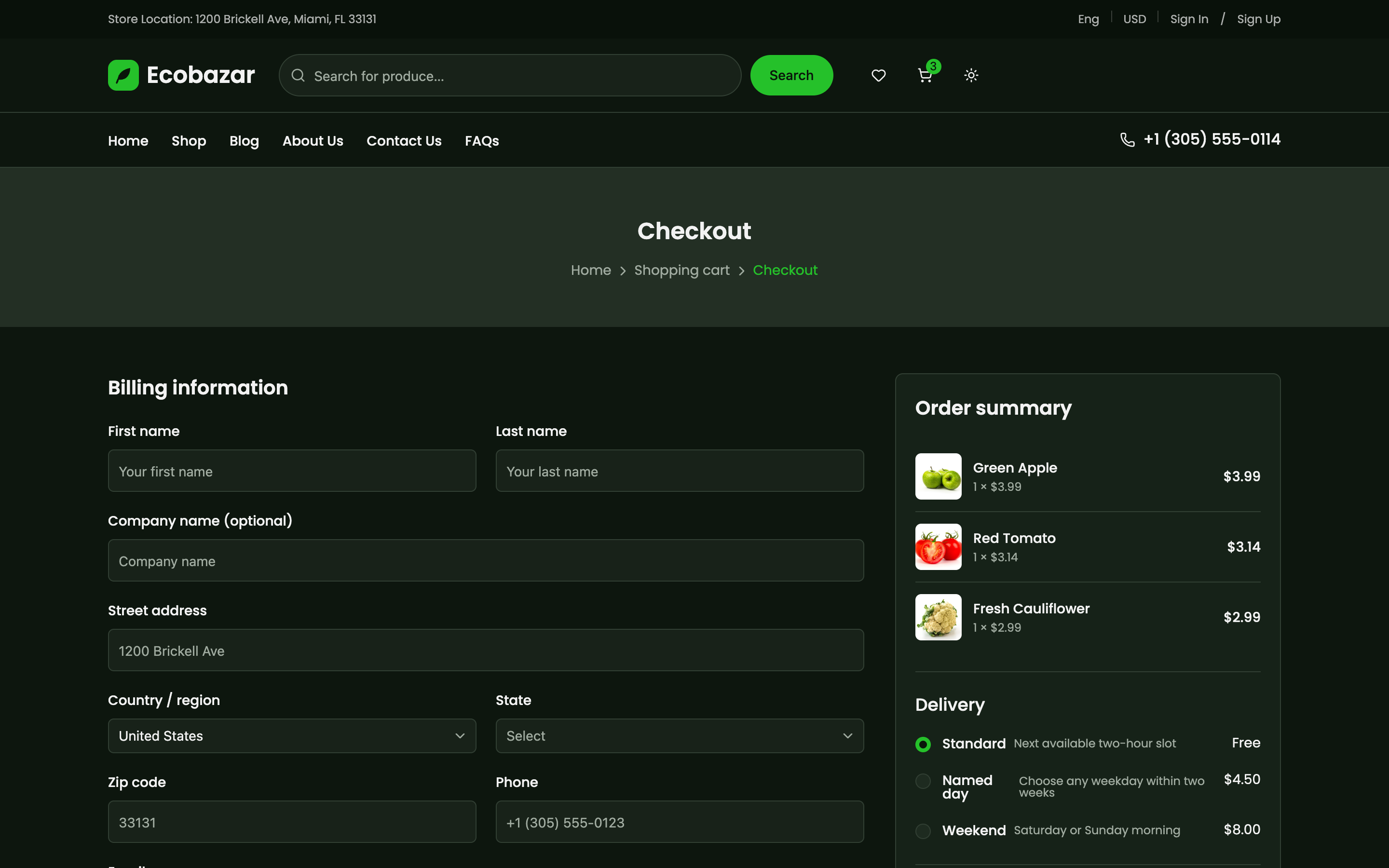Toggle light theme with sun icon

(971, 75)
